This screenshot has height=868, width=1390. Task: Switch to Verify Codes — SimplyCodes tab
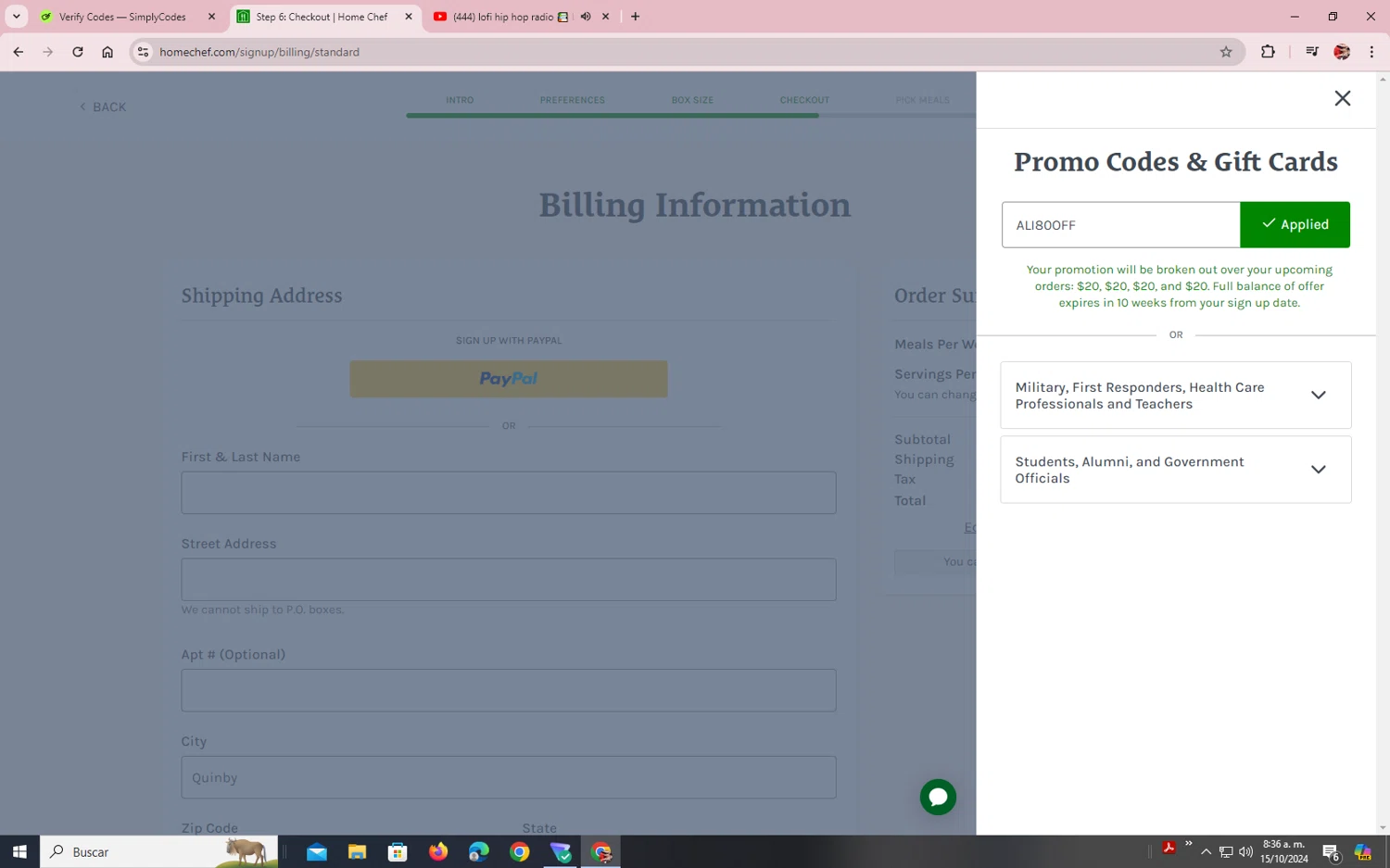(122, 17)
